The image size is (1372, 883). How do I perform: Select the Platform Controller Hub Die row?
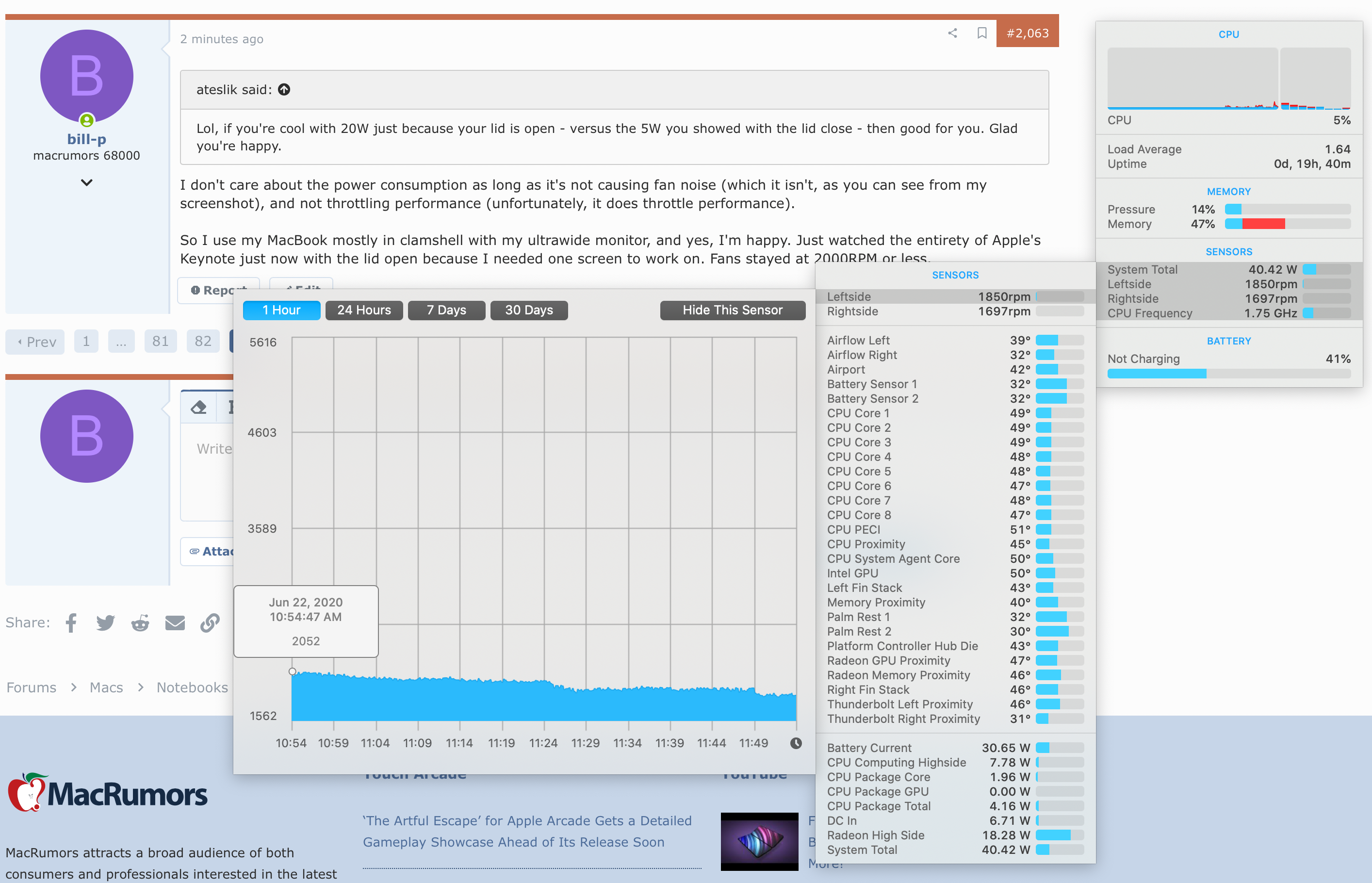[955, 646]
